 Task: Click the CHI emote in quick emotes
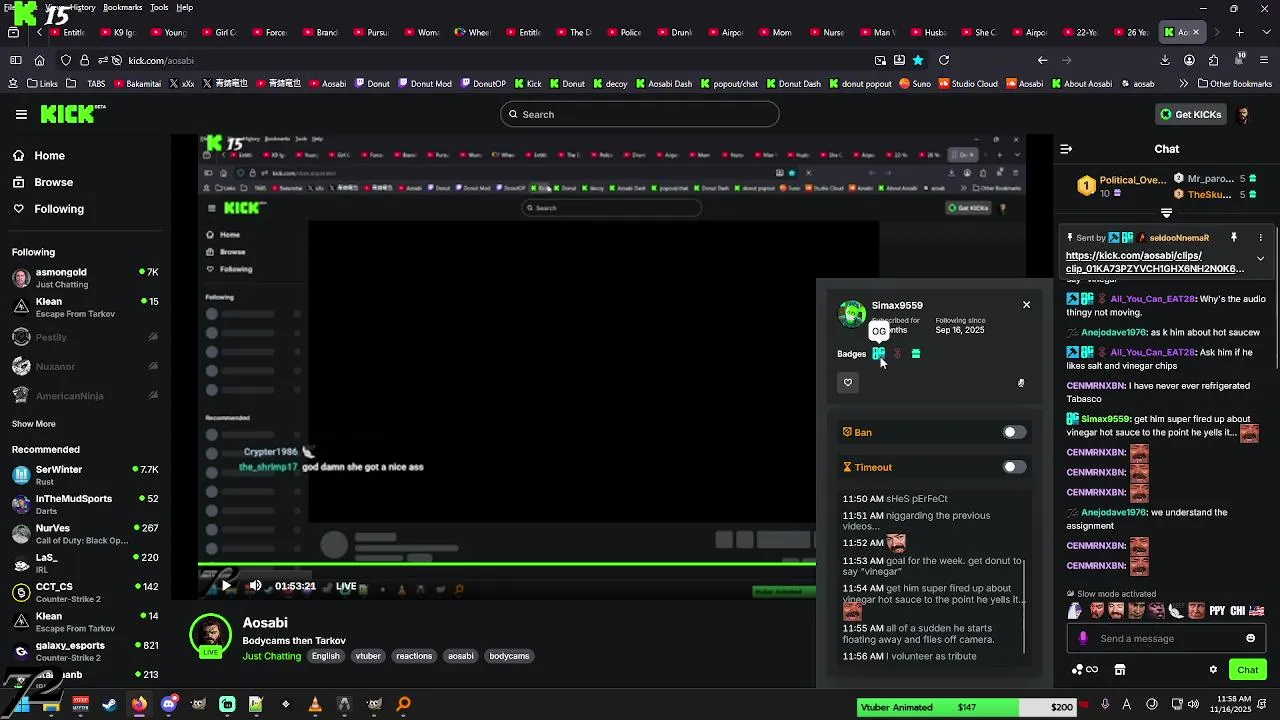pyautogui.click(x=1238, y=611)
